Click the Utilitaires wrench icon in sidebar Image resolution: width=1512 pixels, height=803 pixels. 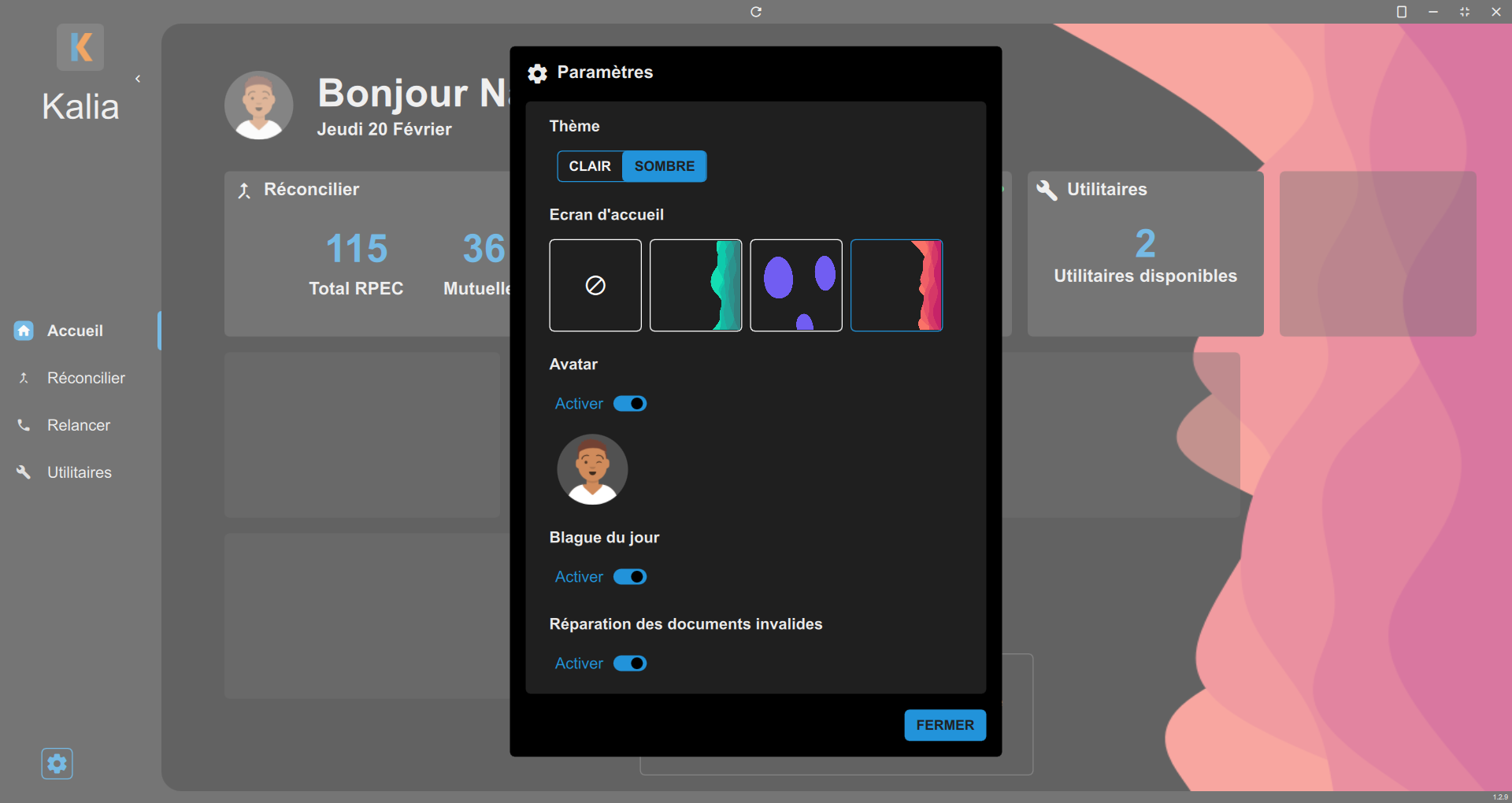coord(24,472)
